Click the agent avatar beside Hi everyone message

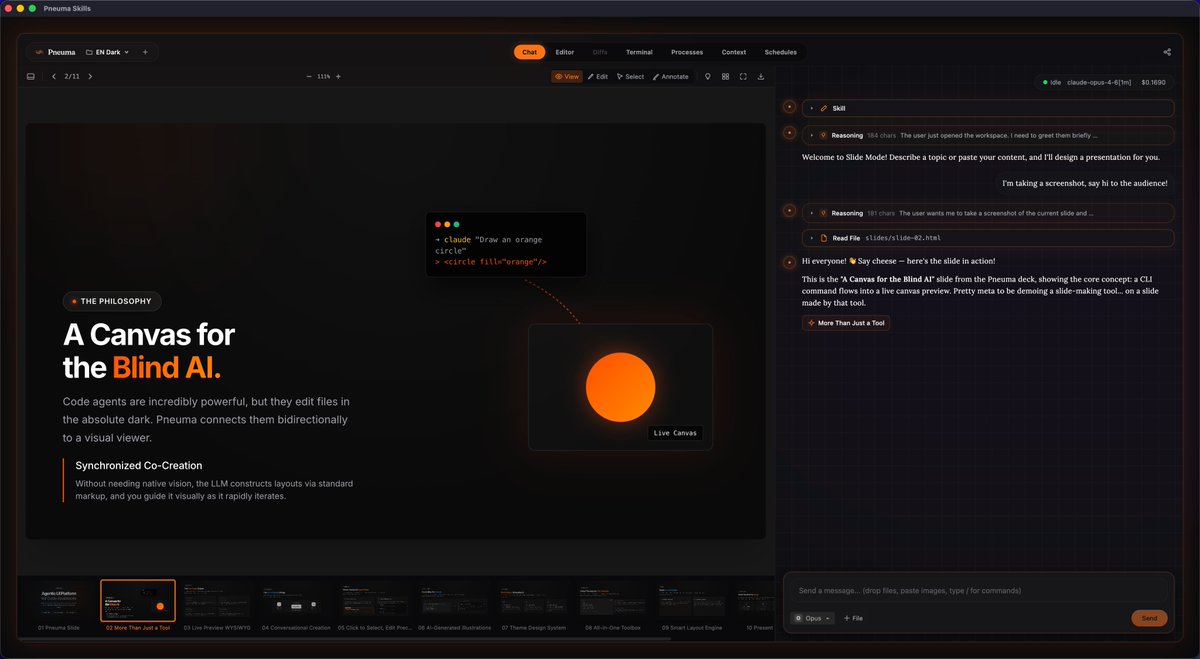(789, 260)
